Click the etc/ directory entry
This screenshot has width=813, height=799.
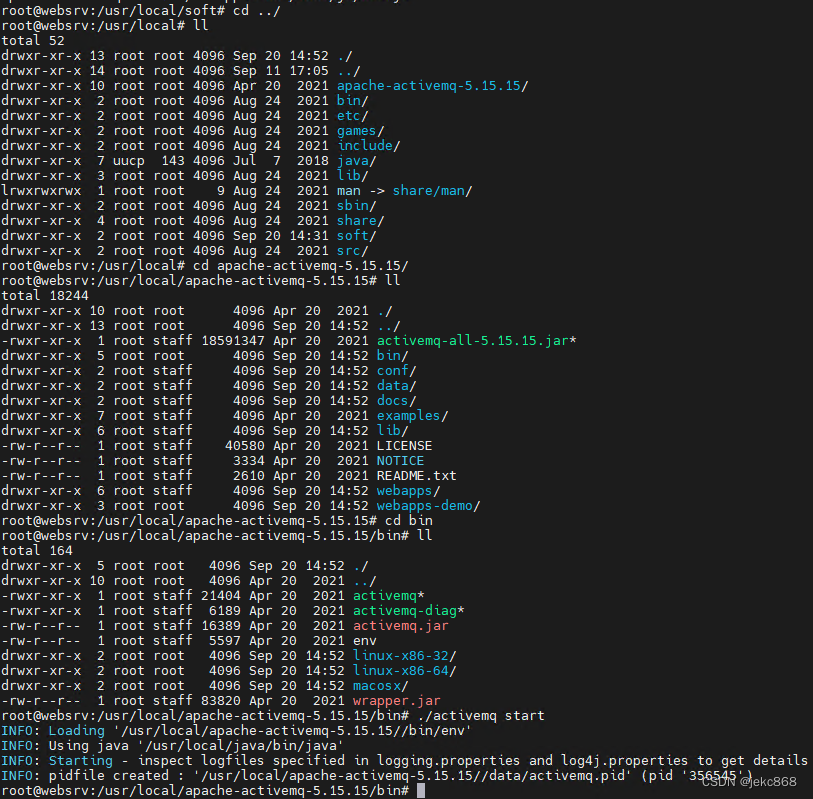tap(353, 116)
